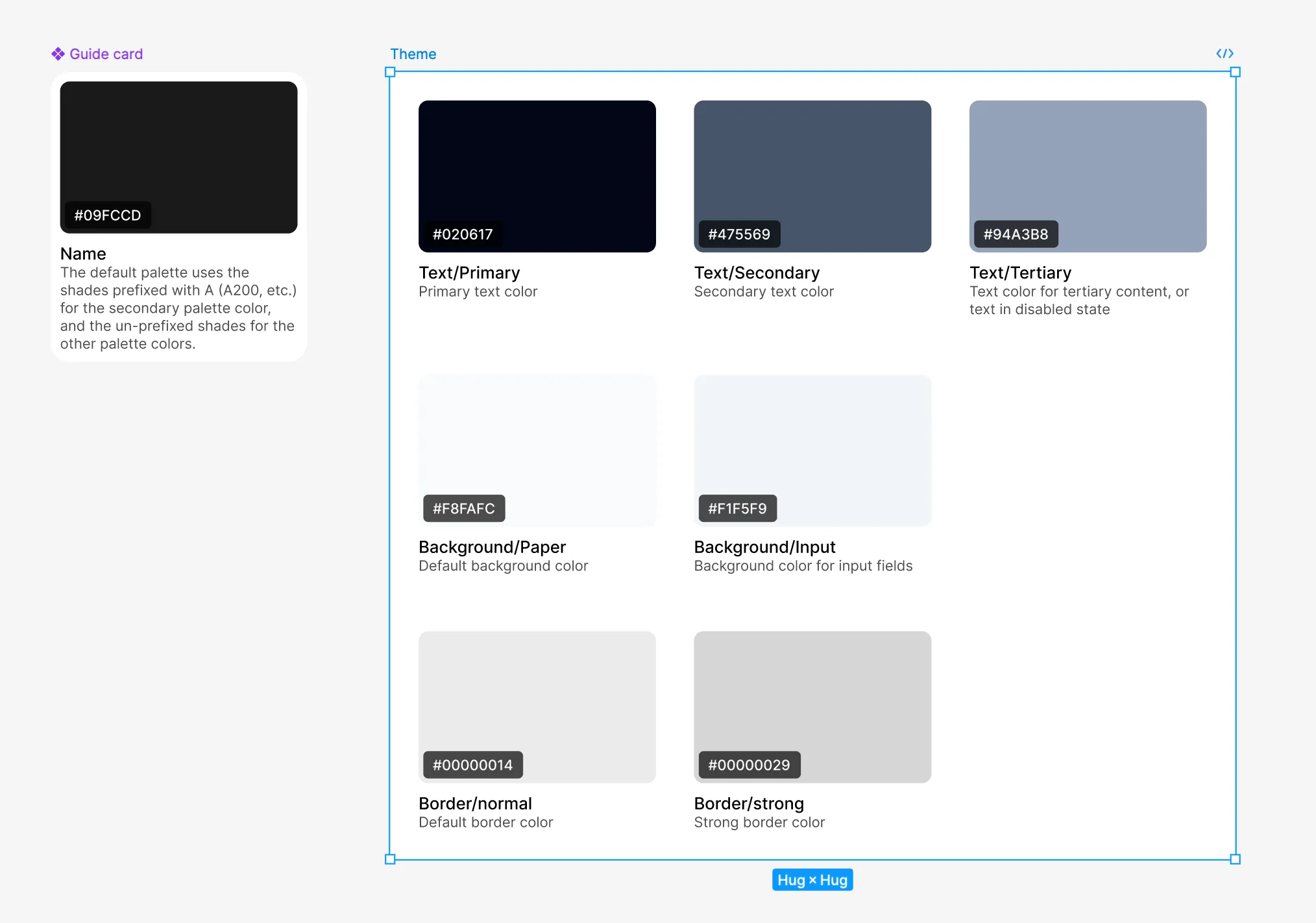Click the #94A3B8 hex label

click(1016, 234)
